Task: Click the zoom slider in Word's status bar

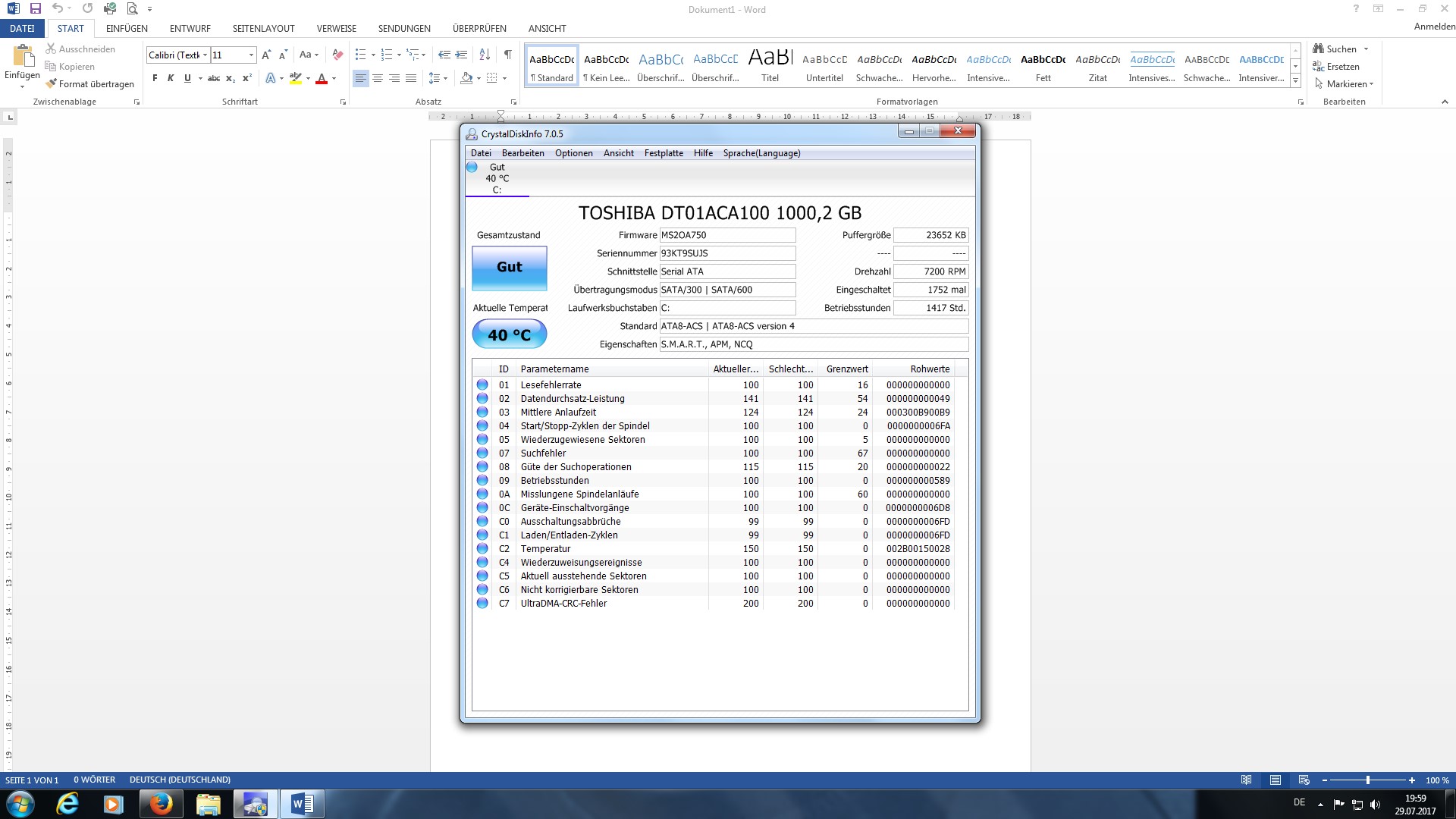Action: point(1368,780)
